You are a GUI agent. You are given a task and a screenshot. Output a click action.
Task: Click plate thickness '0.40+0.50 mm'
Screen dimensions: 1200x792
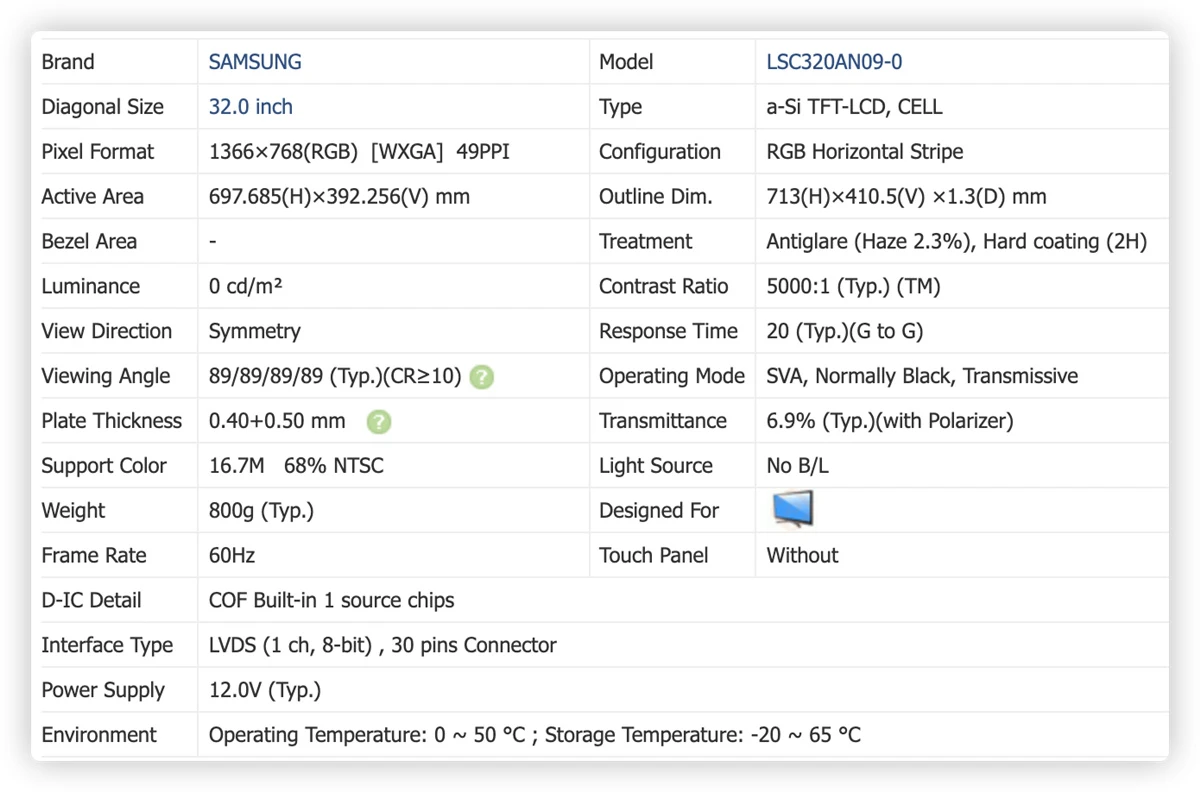coord(277,421)
